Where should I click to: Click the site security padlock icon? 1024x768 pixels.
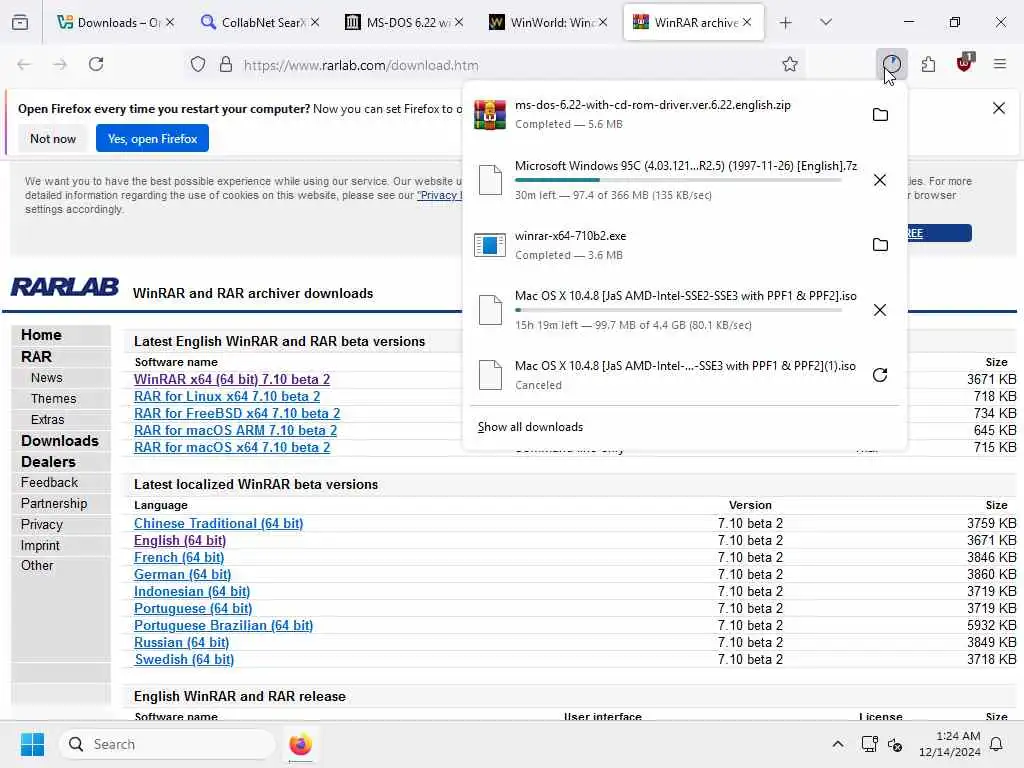(226, 65)
